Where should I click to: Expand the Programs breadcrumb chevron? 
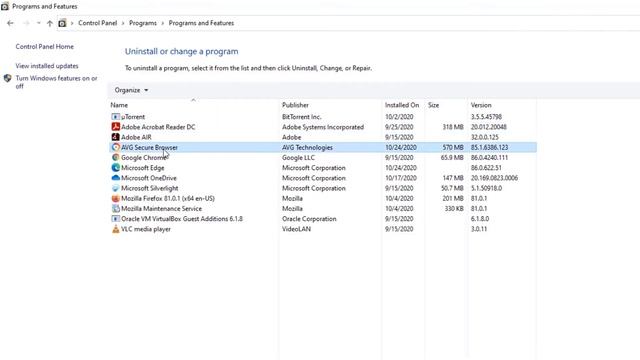click(x=162, y=23)
